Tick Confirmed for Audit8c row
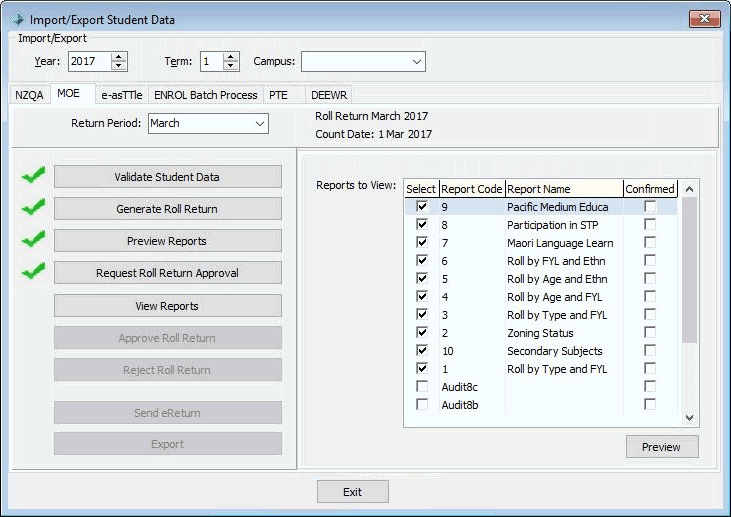This screenshot has width=731, height=517. click(x=650, y=386)
